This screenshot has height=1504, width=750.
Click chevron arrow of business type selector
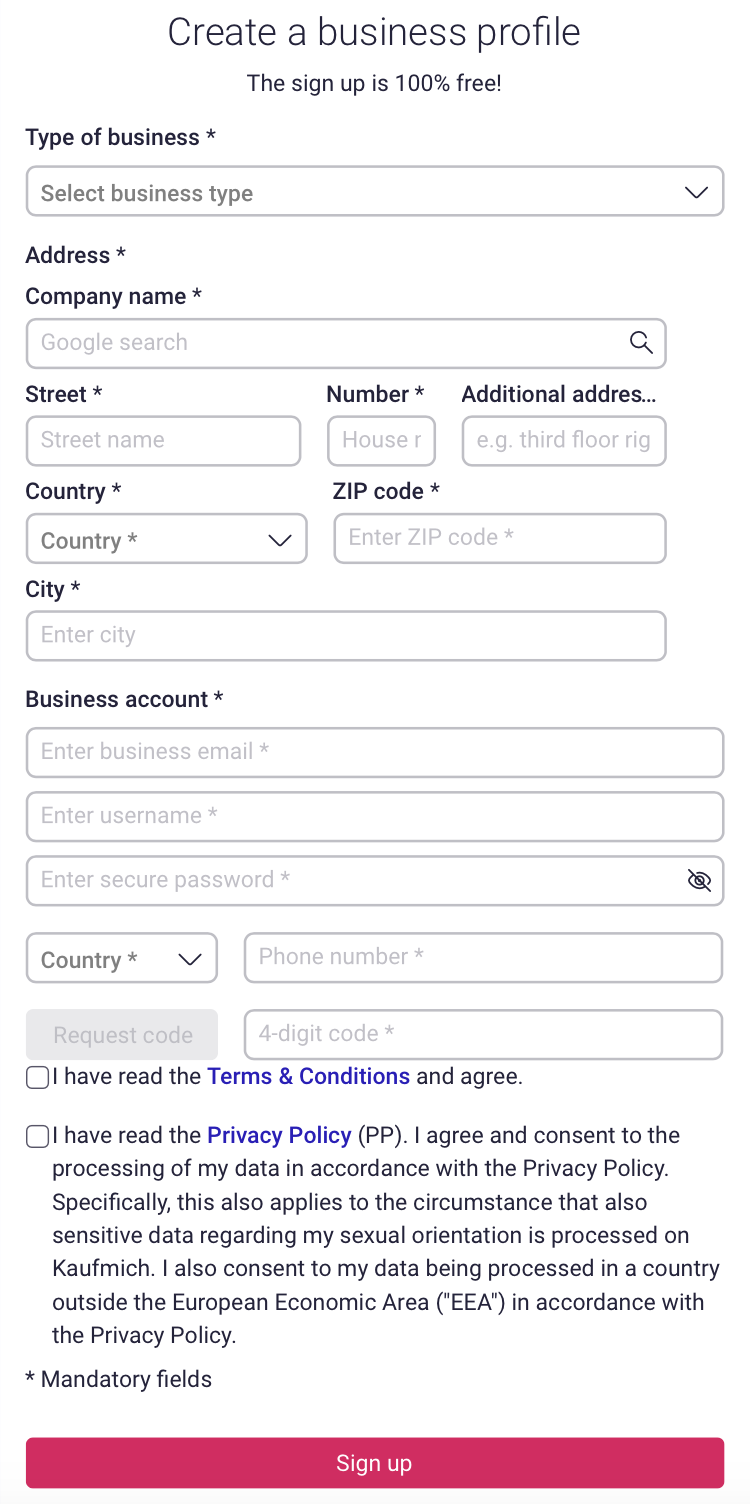696,192
